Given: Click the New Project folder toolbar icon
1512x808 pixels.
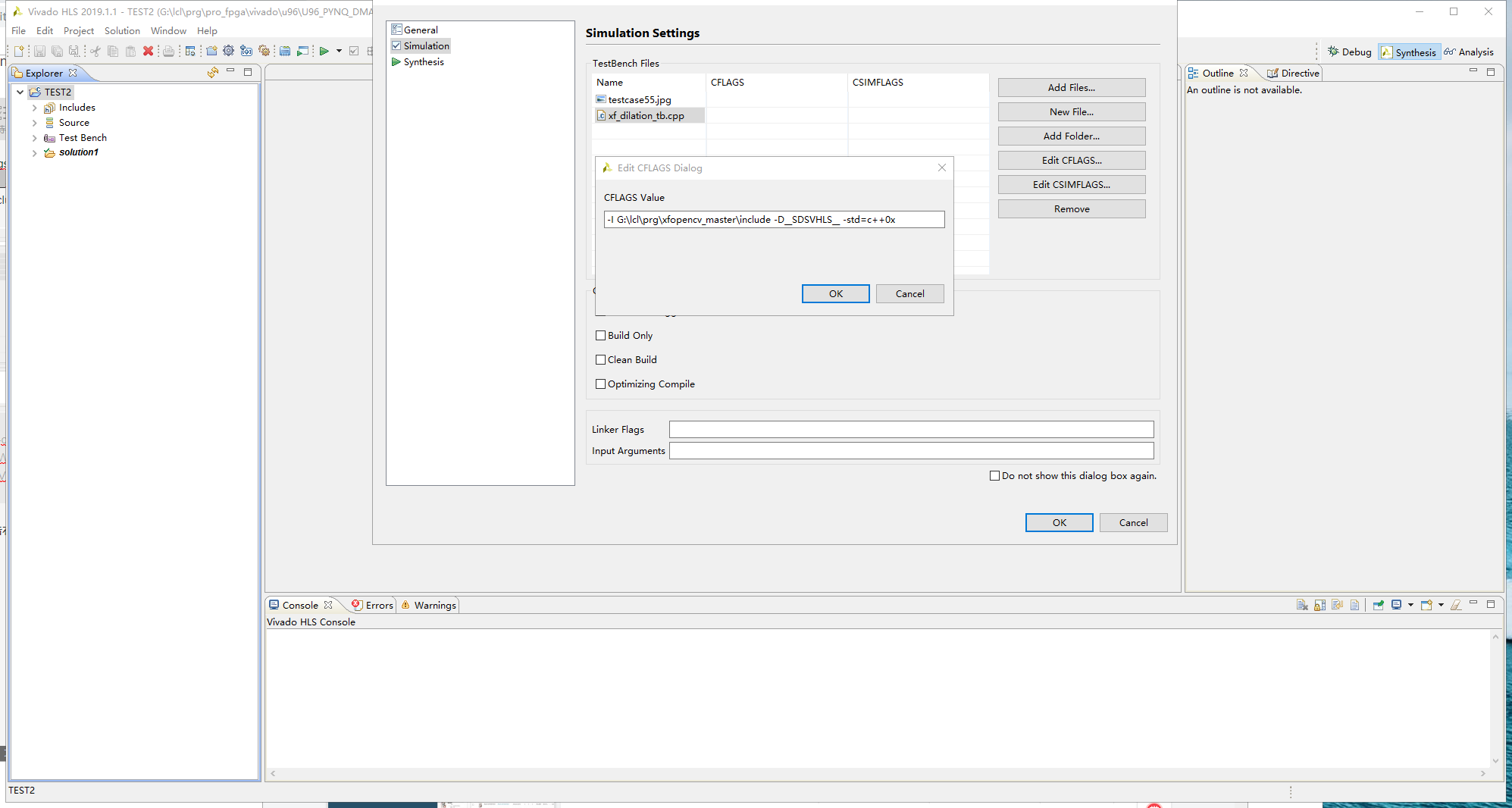Looking at the screenshot, I should click(211, 51).
